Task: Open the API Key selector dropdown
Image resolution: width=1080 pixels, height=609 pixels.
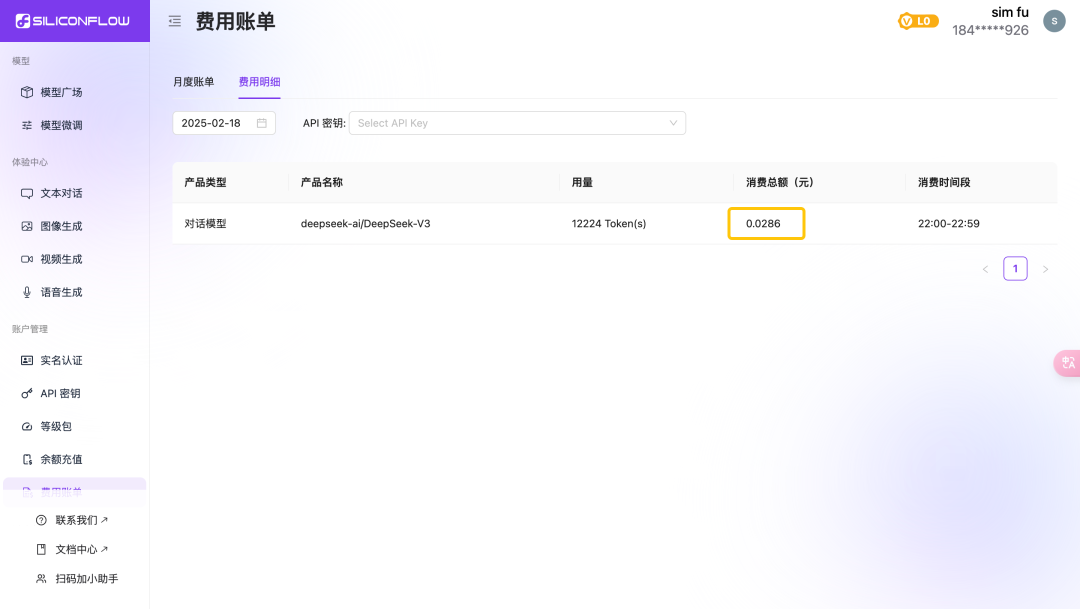Action: point(517,122)
